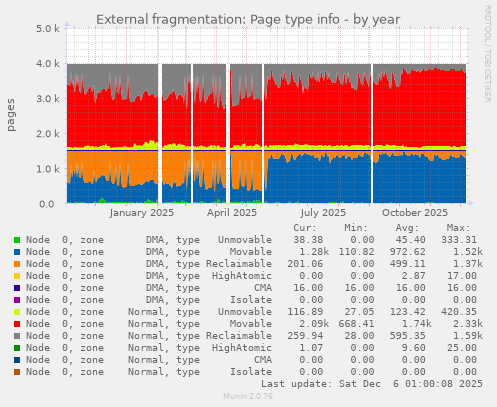The height and width of the screenshot is (407, 497).
Task: Click DMA Movable max value 1.52k
Action: point(468,252)
